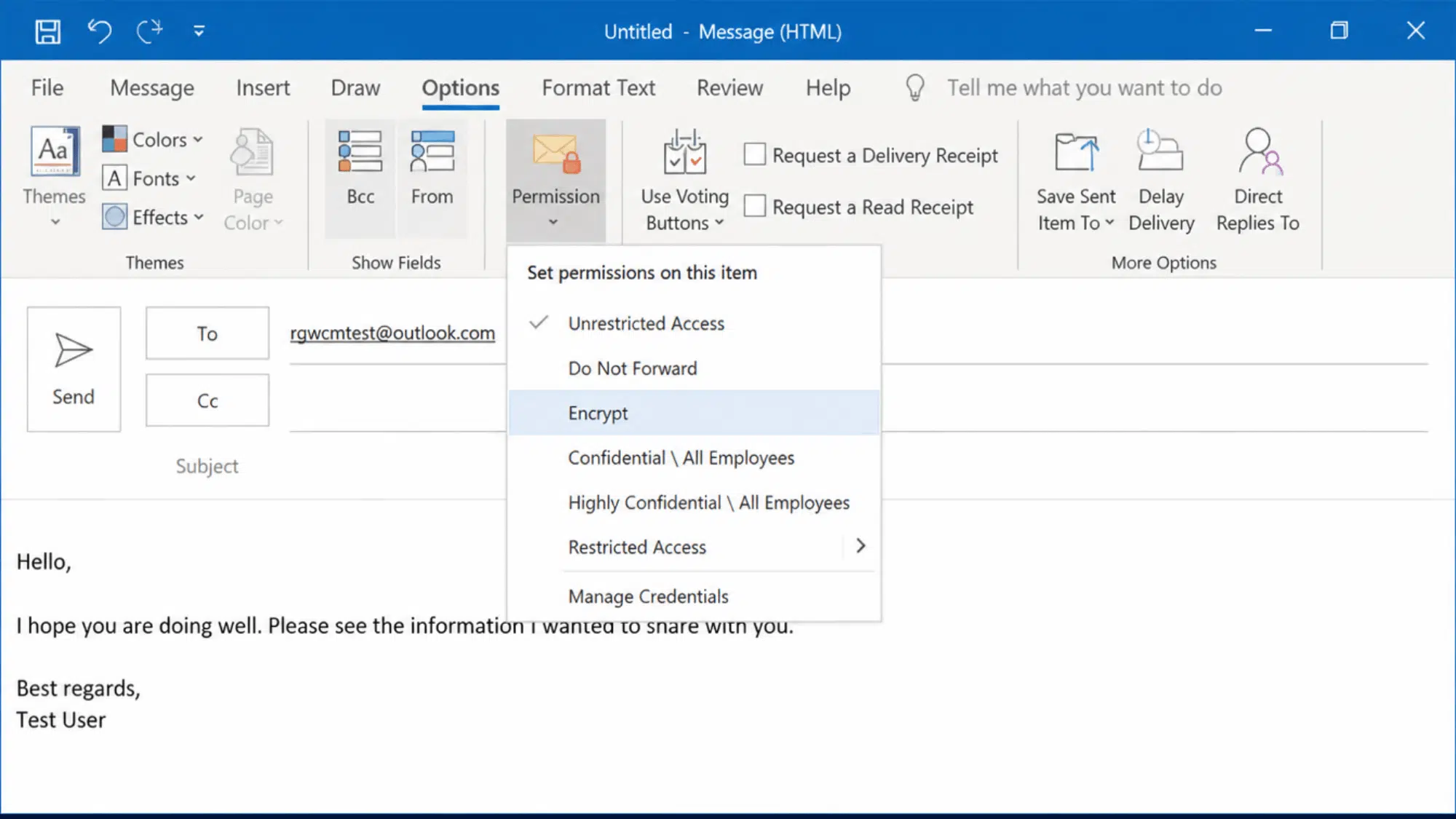Click the "Best regards," line
Viewport: 1456px width, 819px height.
point(79,688)
